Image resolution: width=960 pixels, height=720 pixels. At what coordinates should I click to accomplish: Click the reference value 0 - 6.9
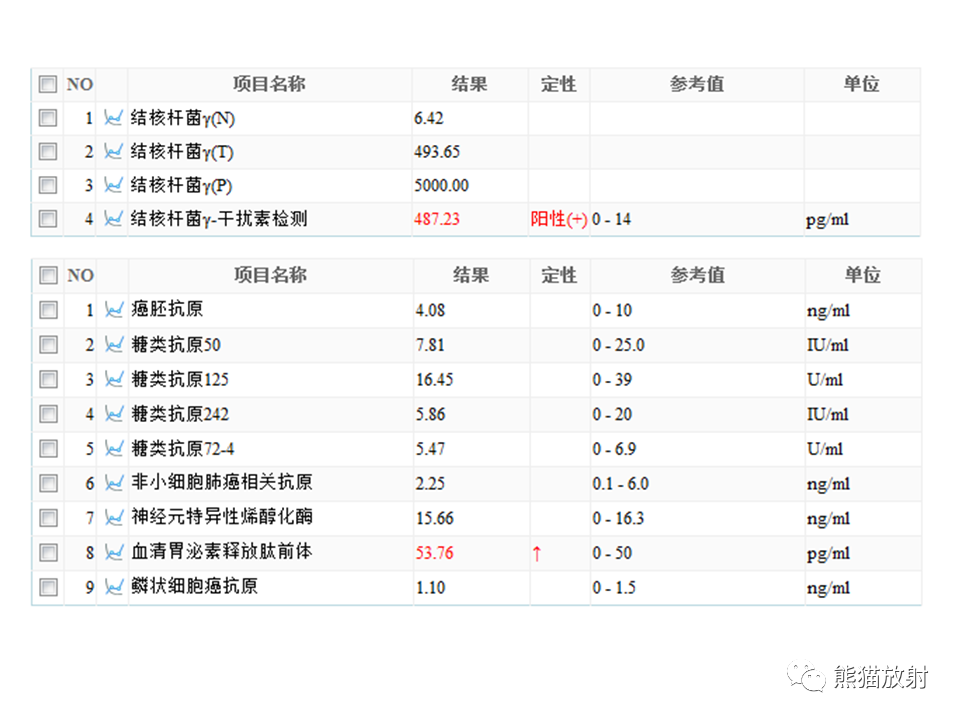pos(614,449)
